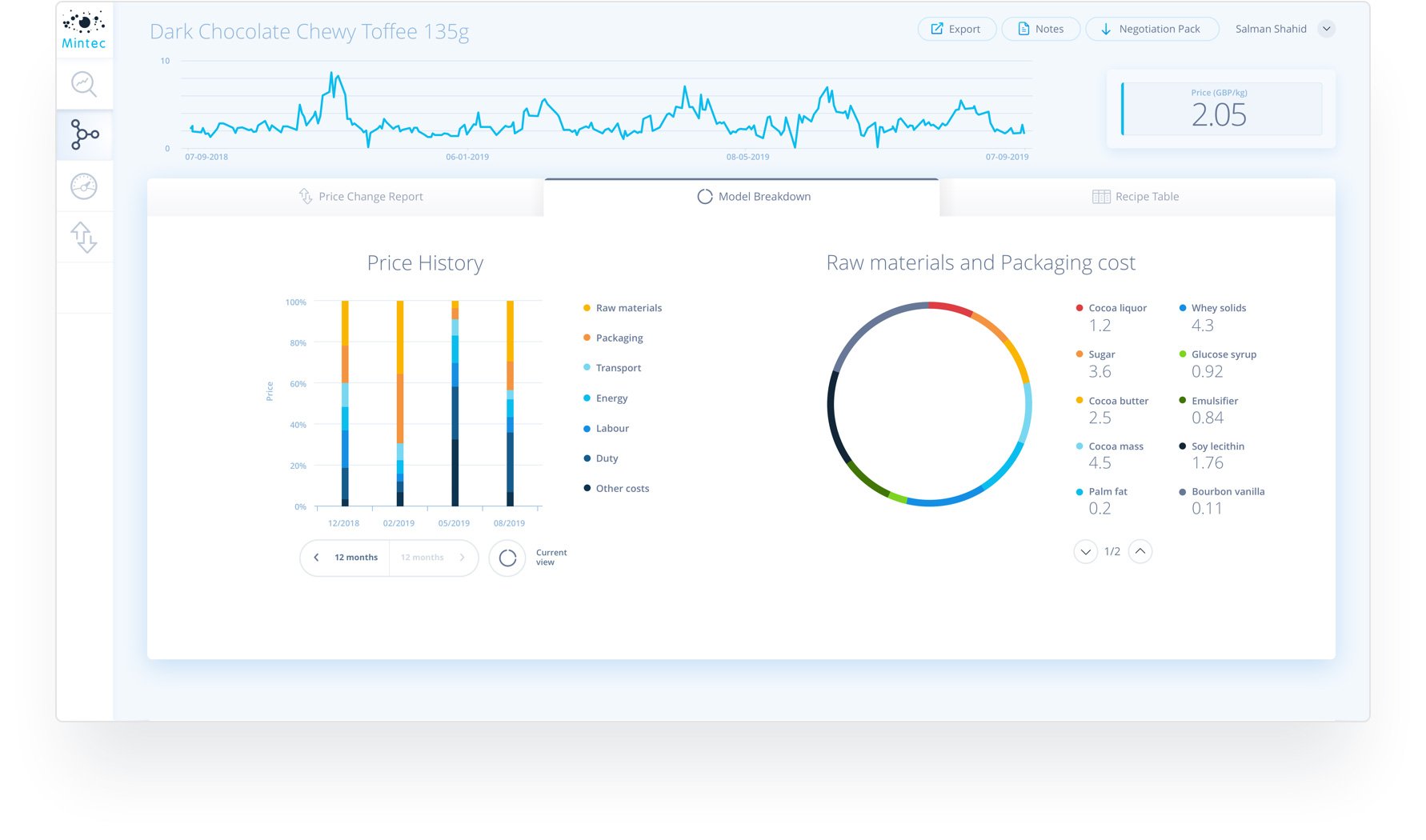Select the up/down arrows tool in sidebar
1426x840 pixels.
click(83, 237)
